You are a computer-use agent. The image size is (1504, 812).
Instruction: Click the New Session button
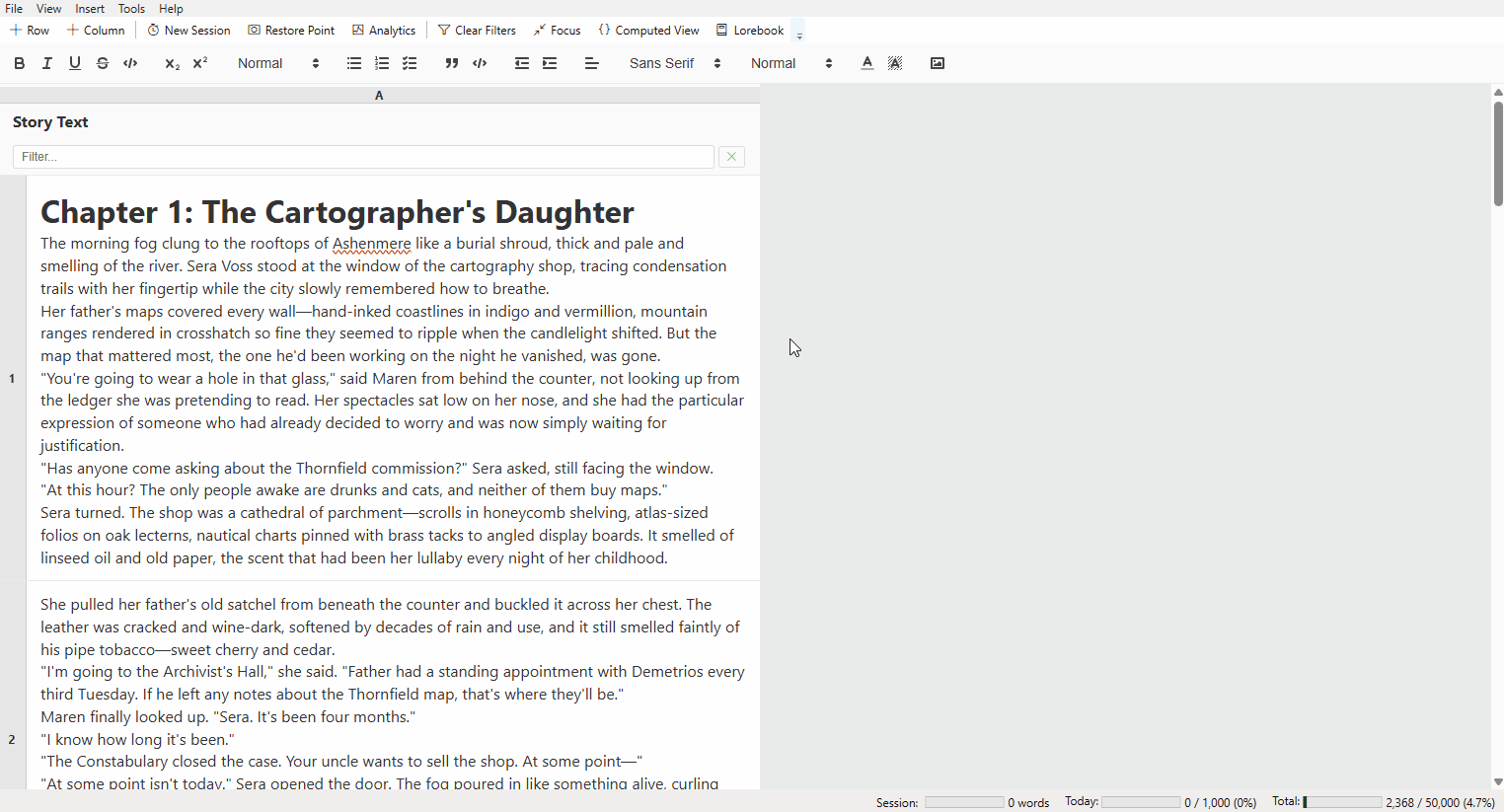point(188,31)
